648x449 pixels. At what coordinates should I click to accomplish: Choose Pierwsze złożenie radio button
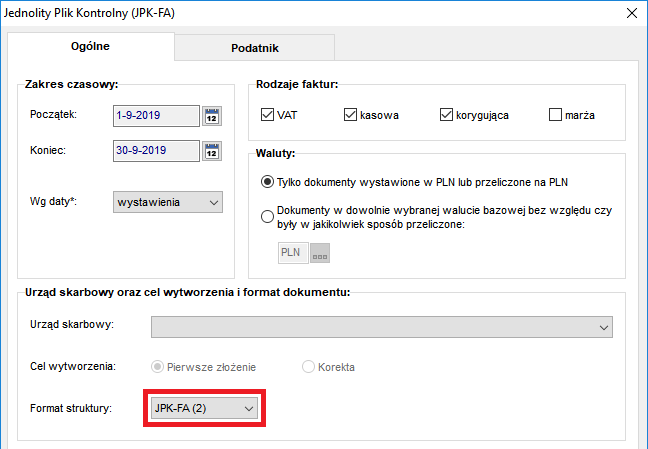click(157, 367)
